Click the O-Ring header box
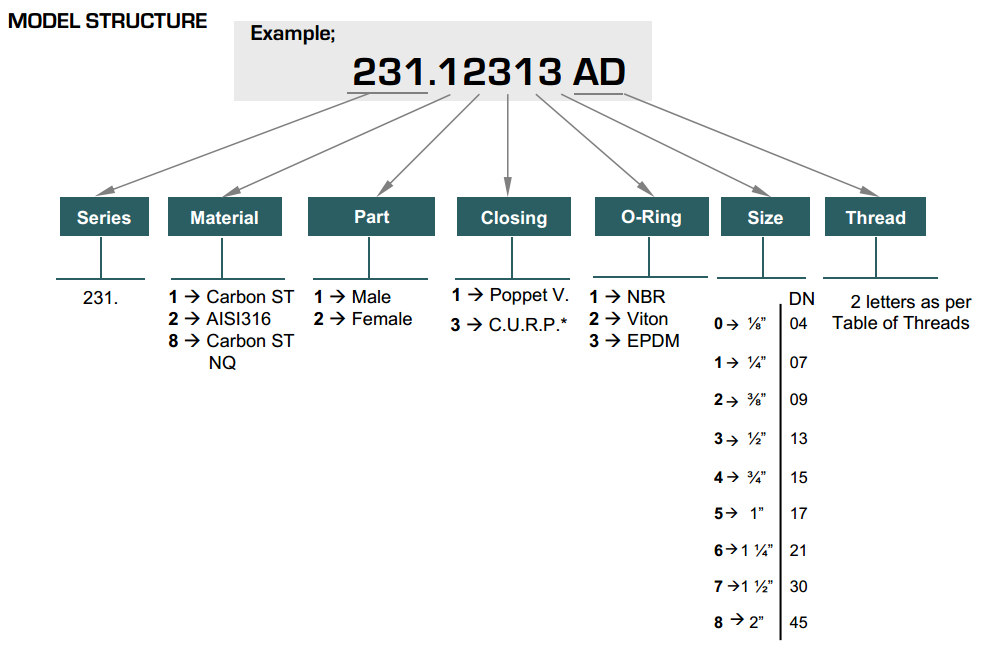Image resolution: width=1006 pixels, height=646 pixels. click(x=651, y=216)
